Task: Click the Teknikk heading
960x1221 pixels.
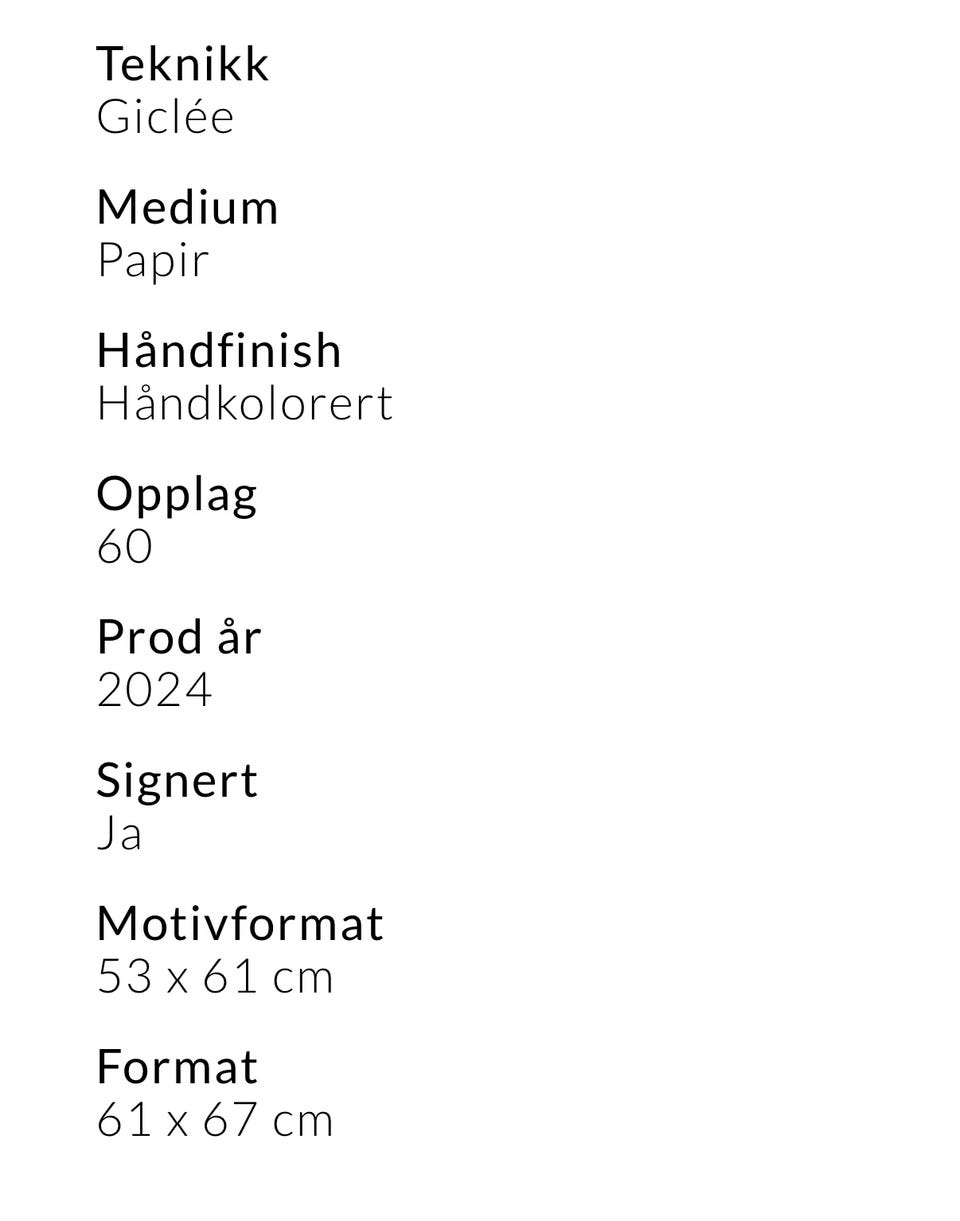Action: click(x=182, y=65)
